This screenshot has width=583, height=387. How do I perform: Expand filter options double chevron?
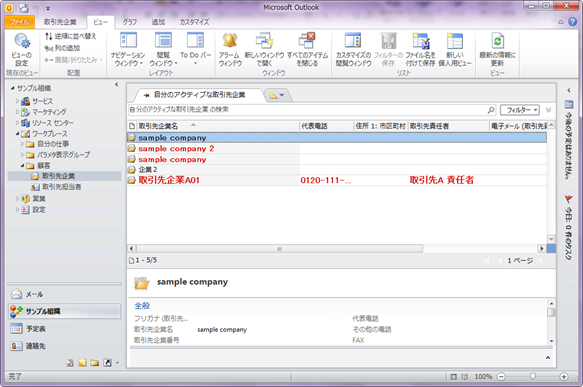[548, 110]
